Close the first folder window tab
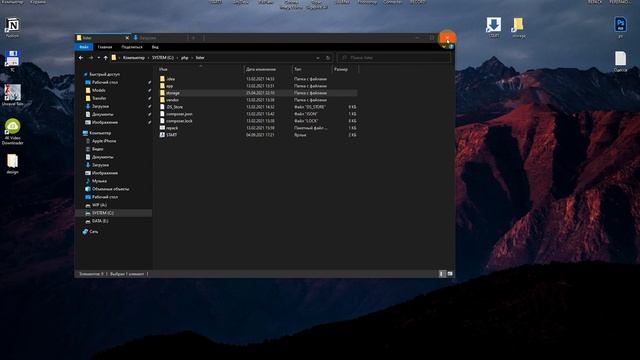Image resolution: width=640 pixels, height=360 pixels. click(127, 38)
